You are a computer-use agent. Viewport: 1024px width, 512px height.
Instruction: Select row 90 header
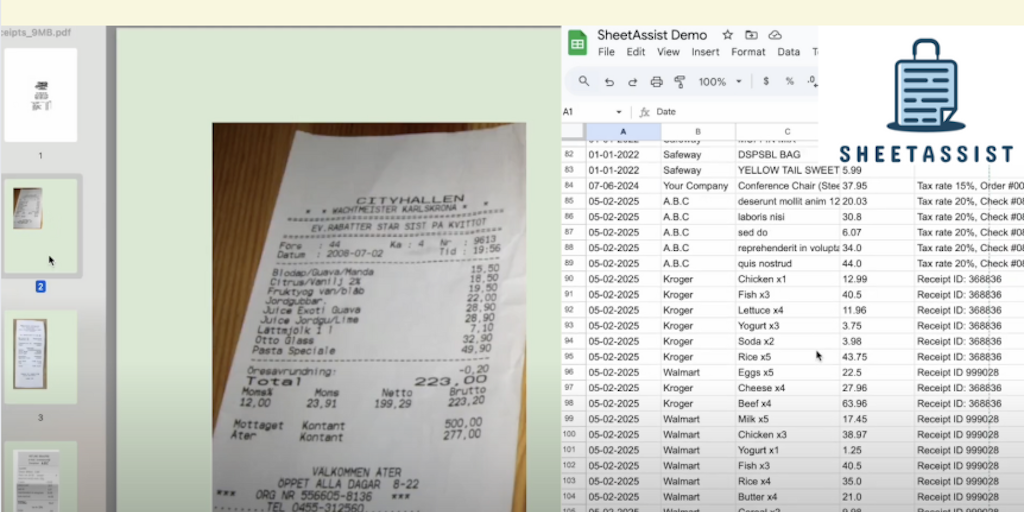[x=573, y=280]
